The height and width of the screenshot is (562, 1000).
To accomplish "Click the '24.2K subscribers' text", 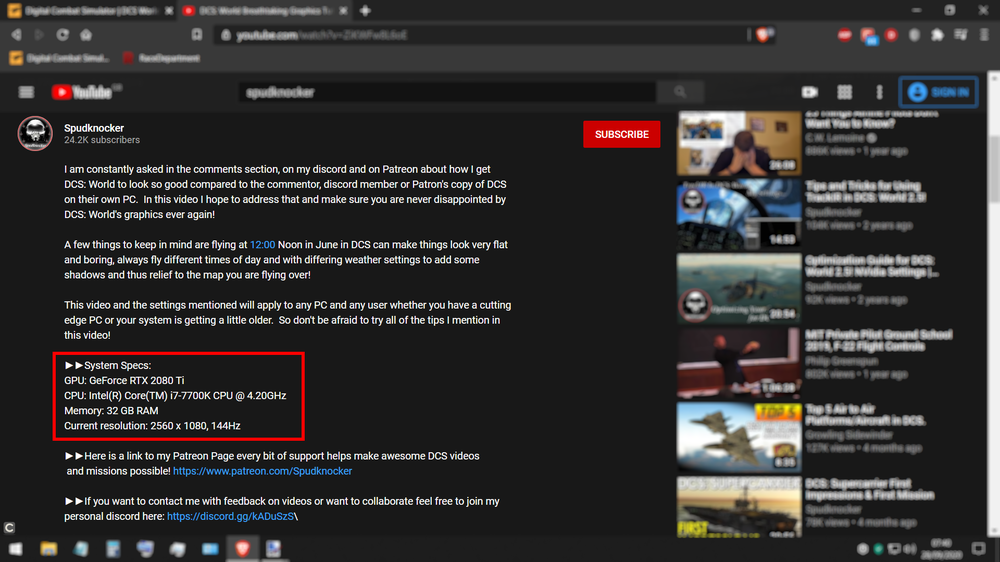I will tap(101, 140).
